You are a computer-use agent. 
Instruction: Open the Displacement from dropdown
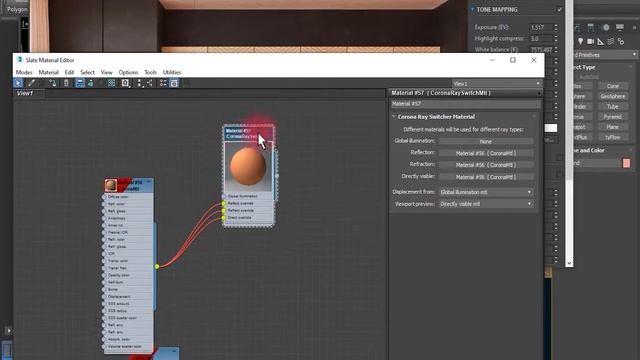click(x=486, y=192)
